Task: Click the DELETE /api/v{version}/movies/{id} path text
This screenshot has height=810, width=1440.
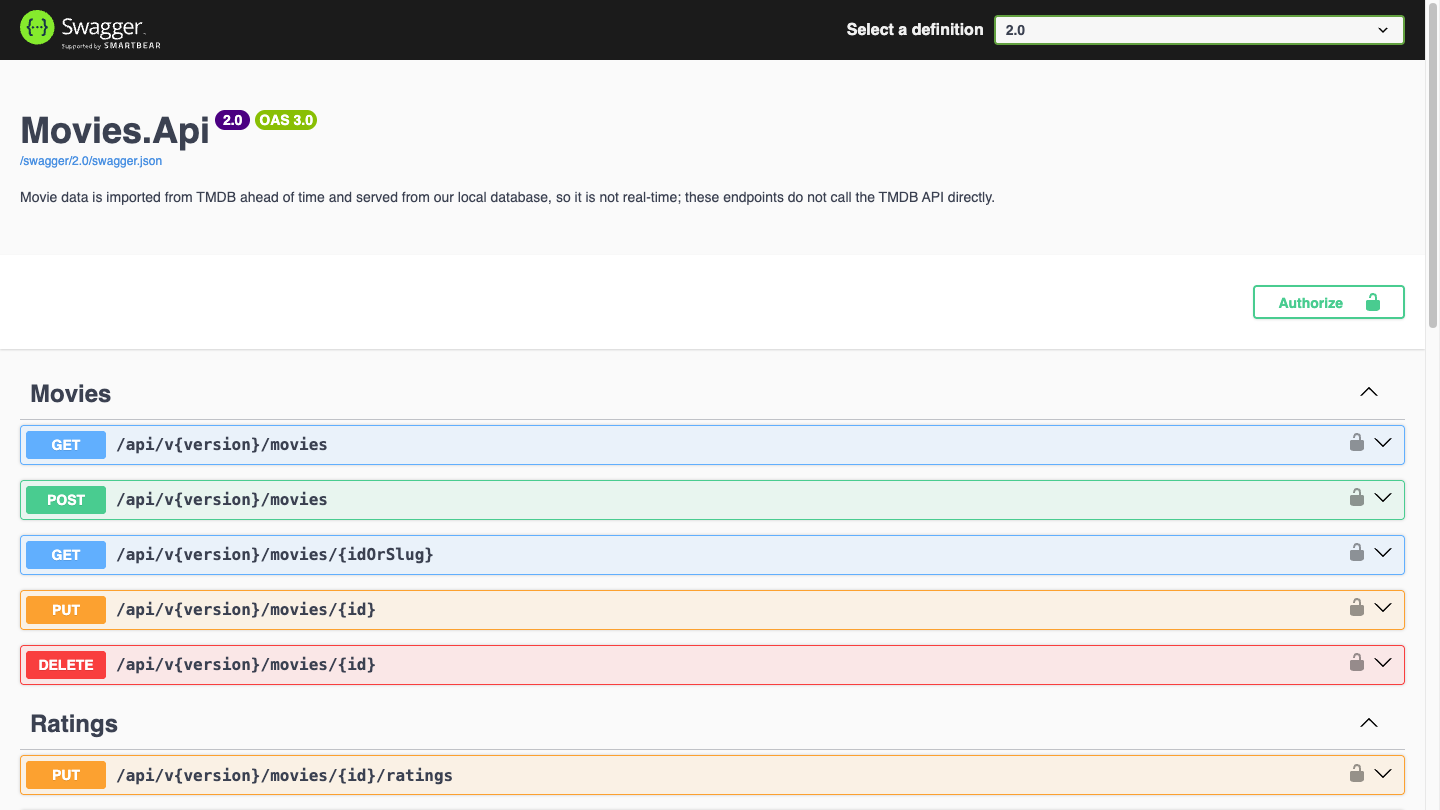Action: click(x=246, y=664)
